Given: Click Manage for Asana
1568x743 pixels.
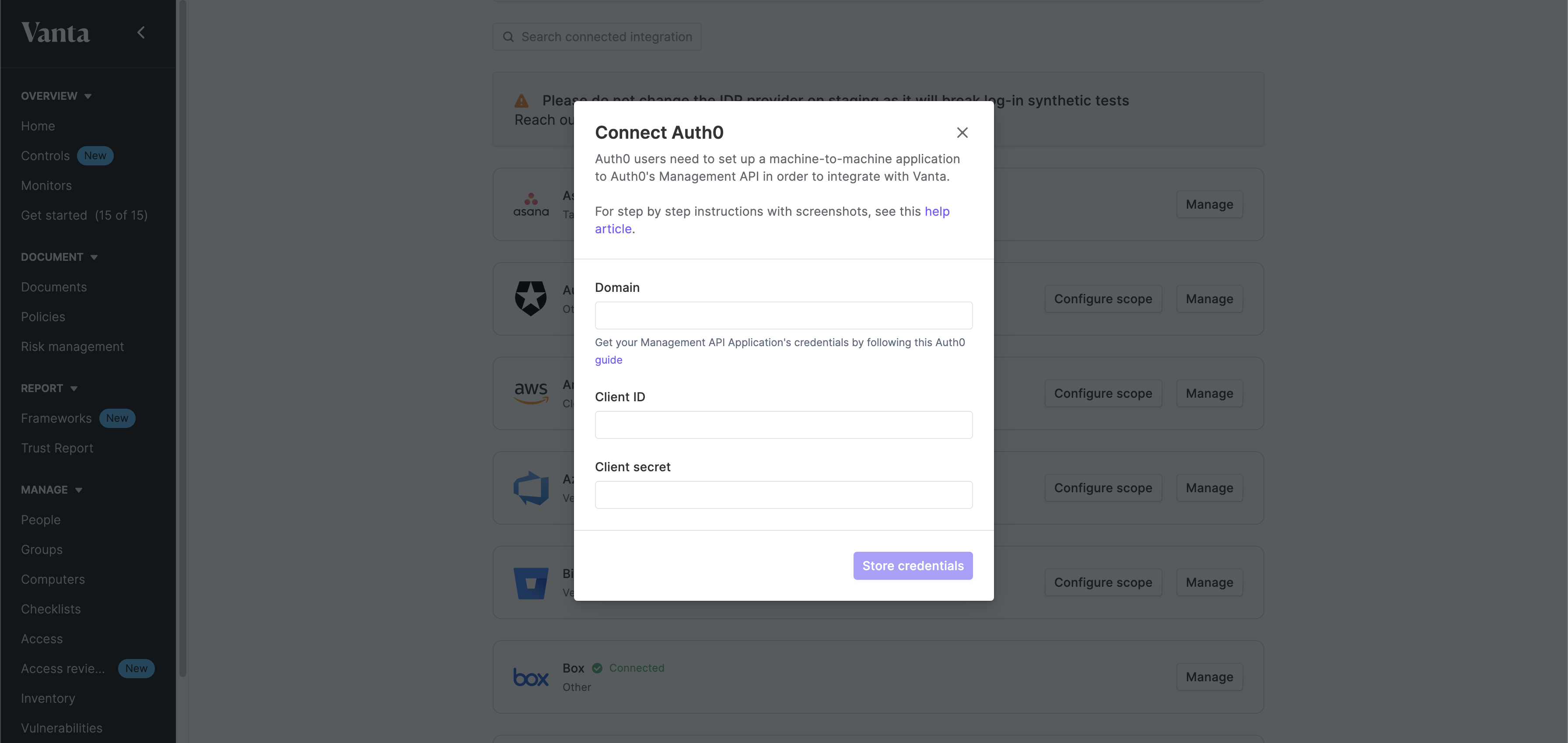Looking at the screenshot, I should tap(1209, 205).
